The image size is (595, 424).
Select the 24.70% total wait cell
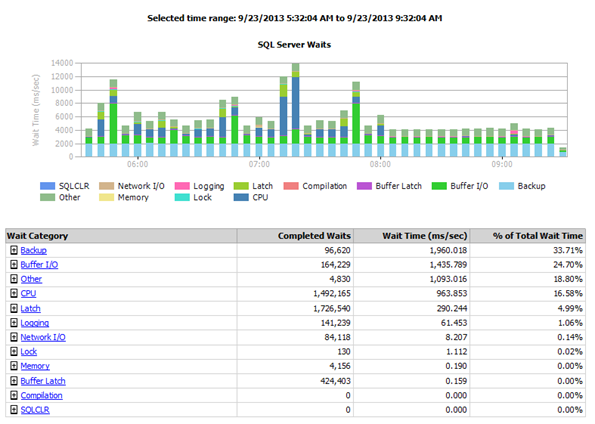pyautogui.click(x=528, y=265)
